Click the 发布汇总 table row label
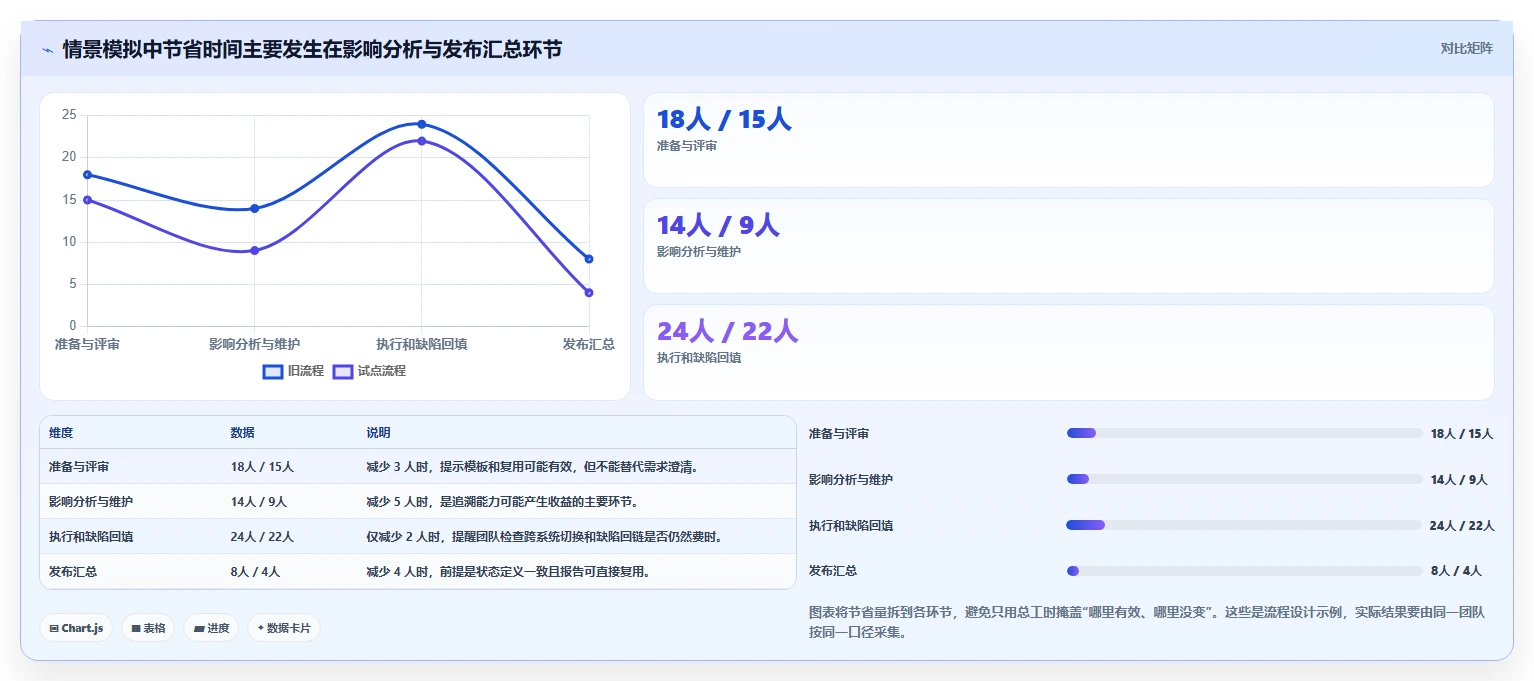The height and width of the screenshot is (681, 1534). coord(73,572)
